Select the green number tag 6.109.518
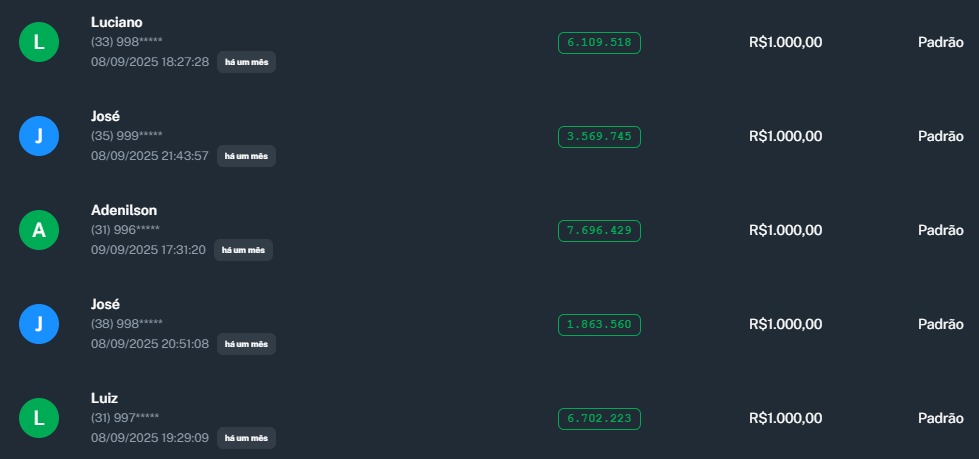Image resolution: width=979 pixels, height=459 pixels. 599,42
